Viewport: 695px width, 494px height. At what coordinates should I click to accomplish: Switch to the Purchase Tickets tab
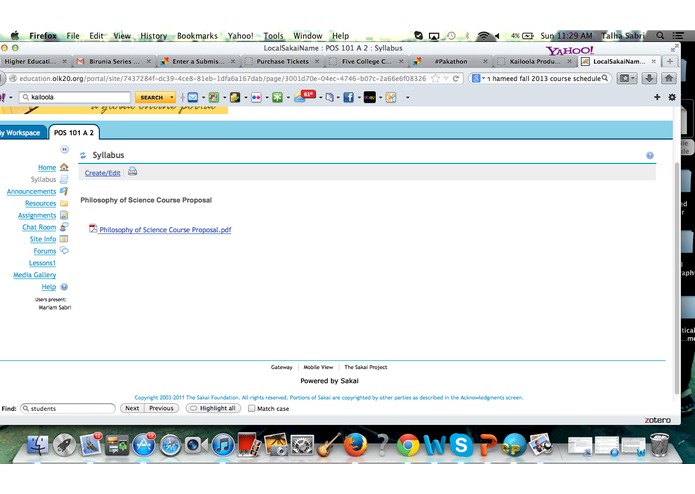coord(282,61)
